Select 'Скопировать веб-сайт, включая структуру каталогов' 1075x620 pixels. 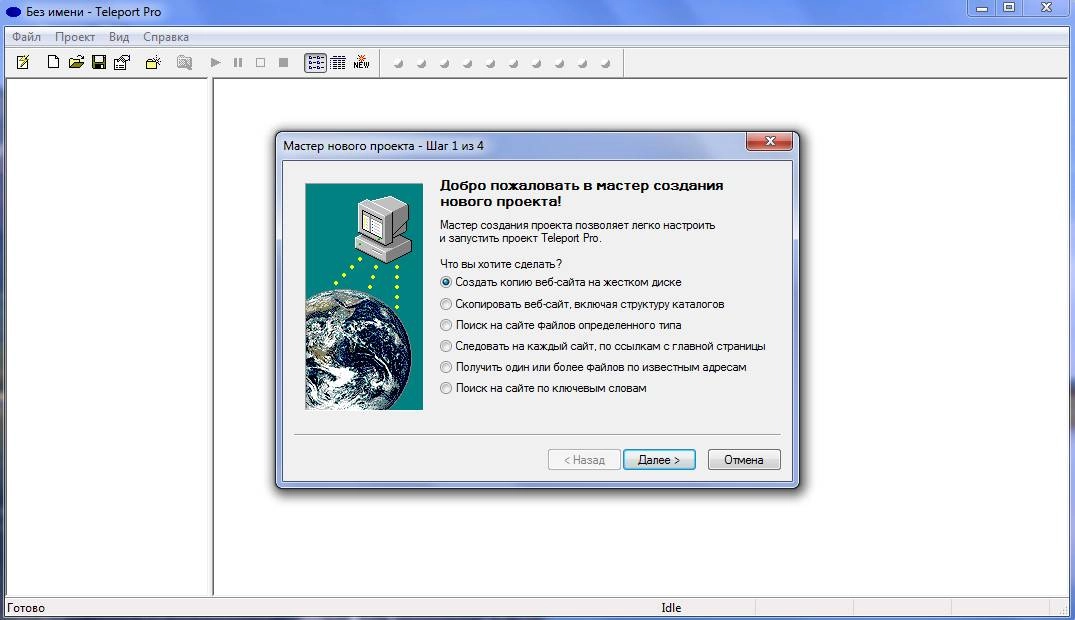point(582,304)
